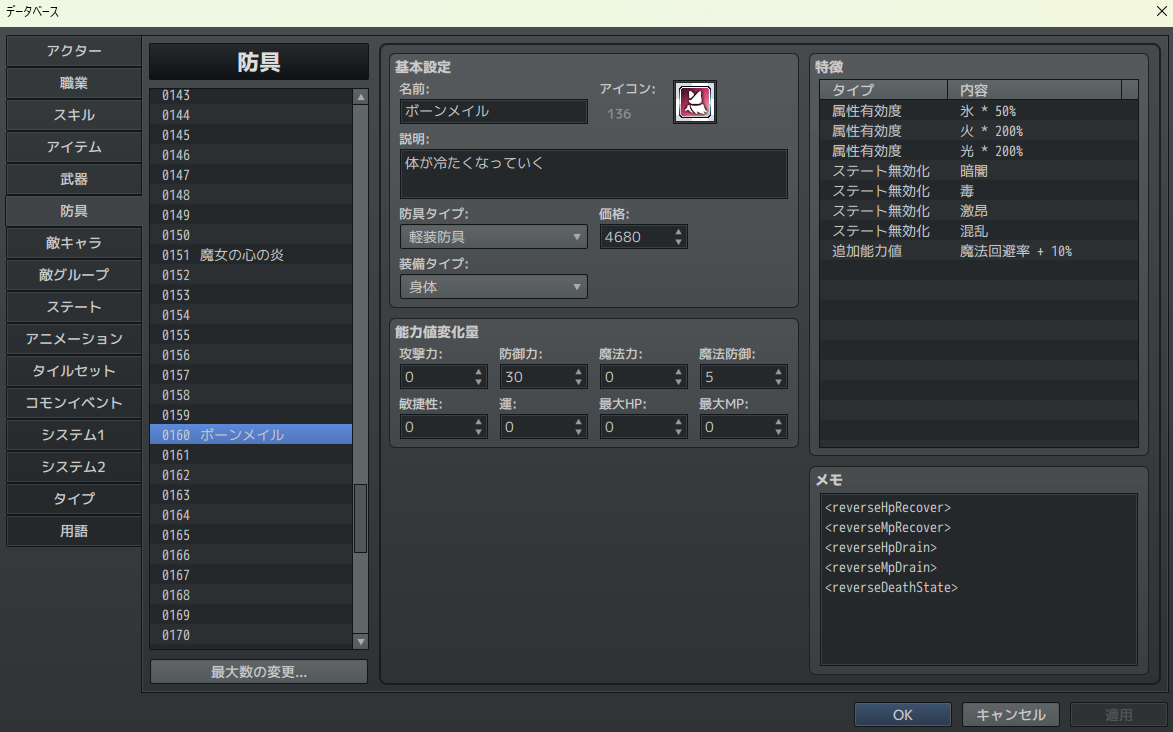Increase 防御力 using the up arrow
1173x732 pixels.
(x=578, y=372)
